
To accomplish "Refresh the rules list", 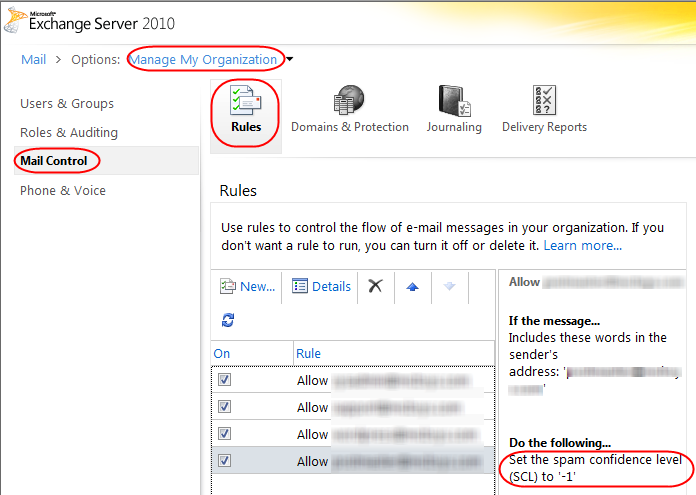I will pyautogui.click(x=228, y=320).
